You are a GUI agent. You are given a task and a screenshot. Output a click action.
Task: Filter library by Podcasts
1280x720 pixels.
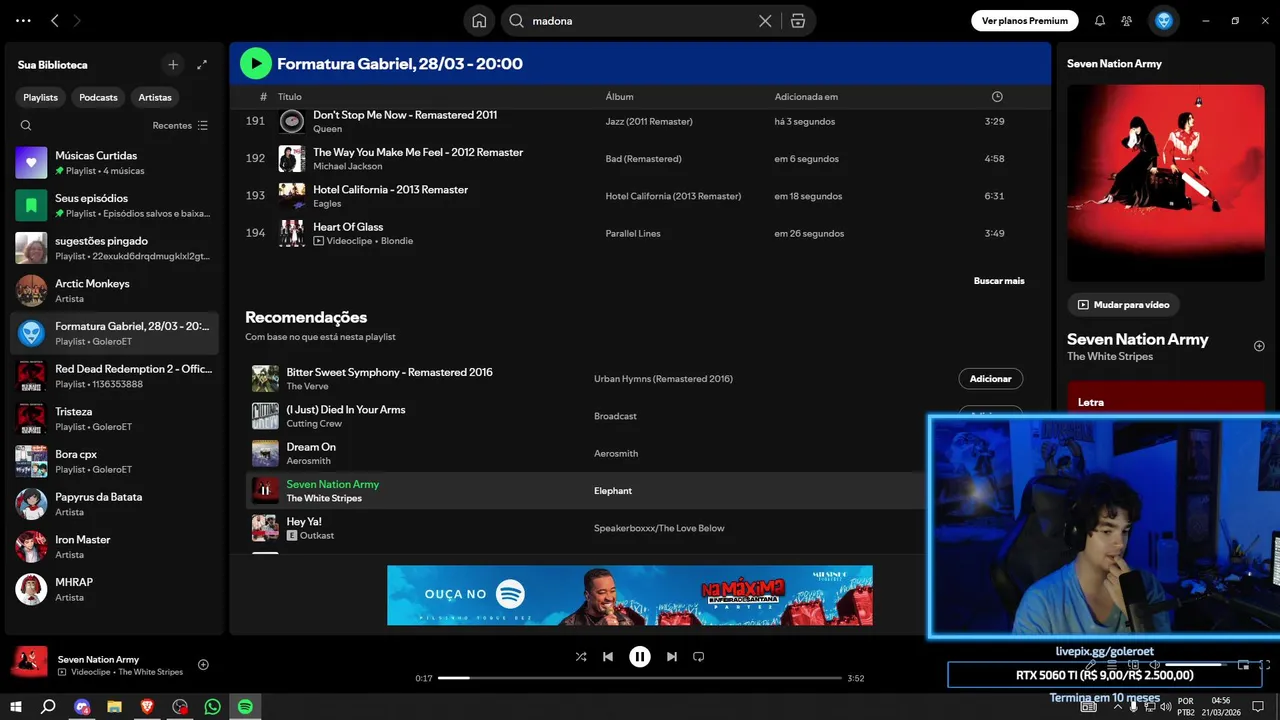pos(98,97)
